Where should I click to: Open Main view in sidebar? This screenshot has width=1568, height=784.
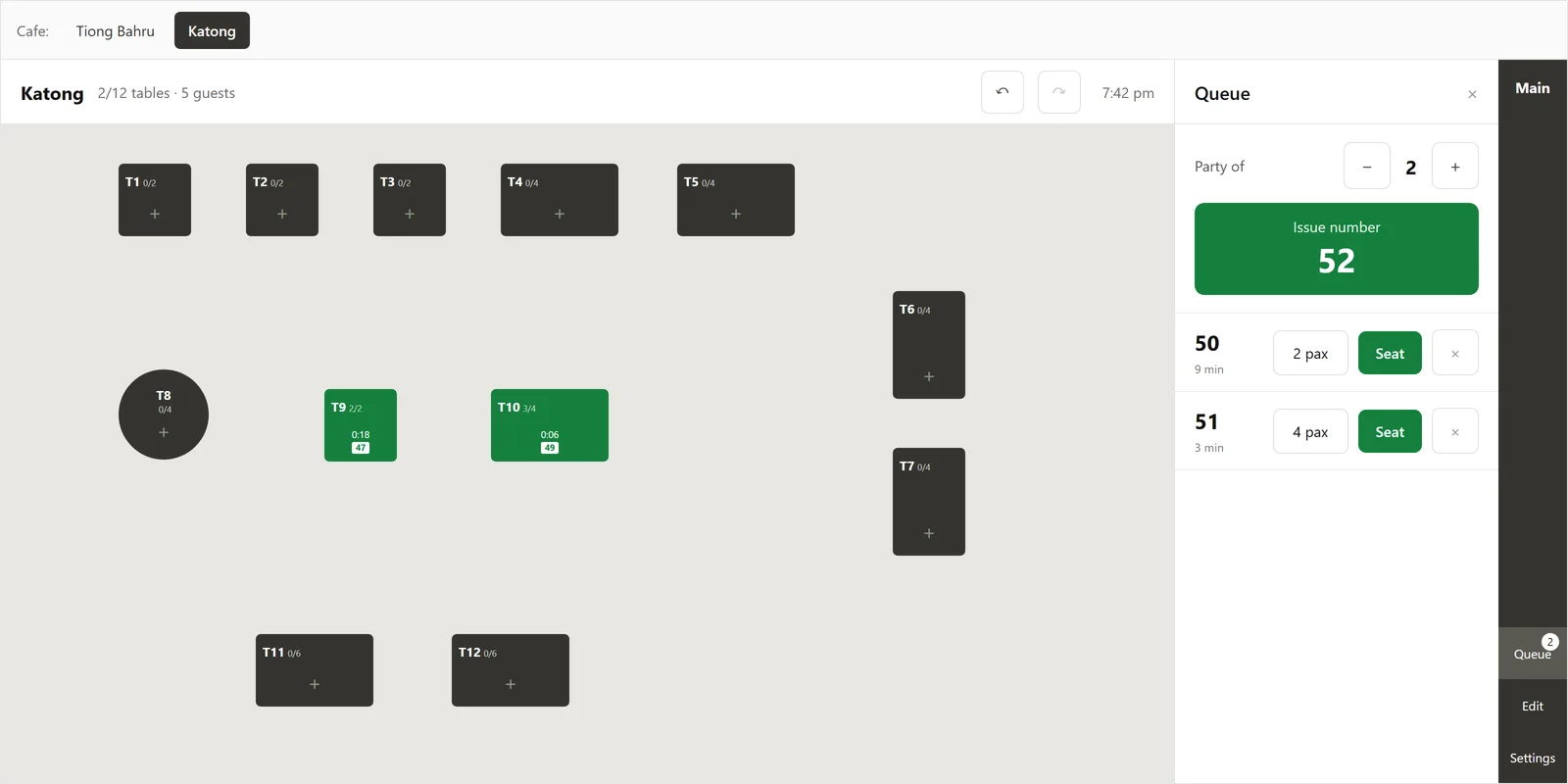pos(1533,88)
